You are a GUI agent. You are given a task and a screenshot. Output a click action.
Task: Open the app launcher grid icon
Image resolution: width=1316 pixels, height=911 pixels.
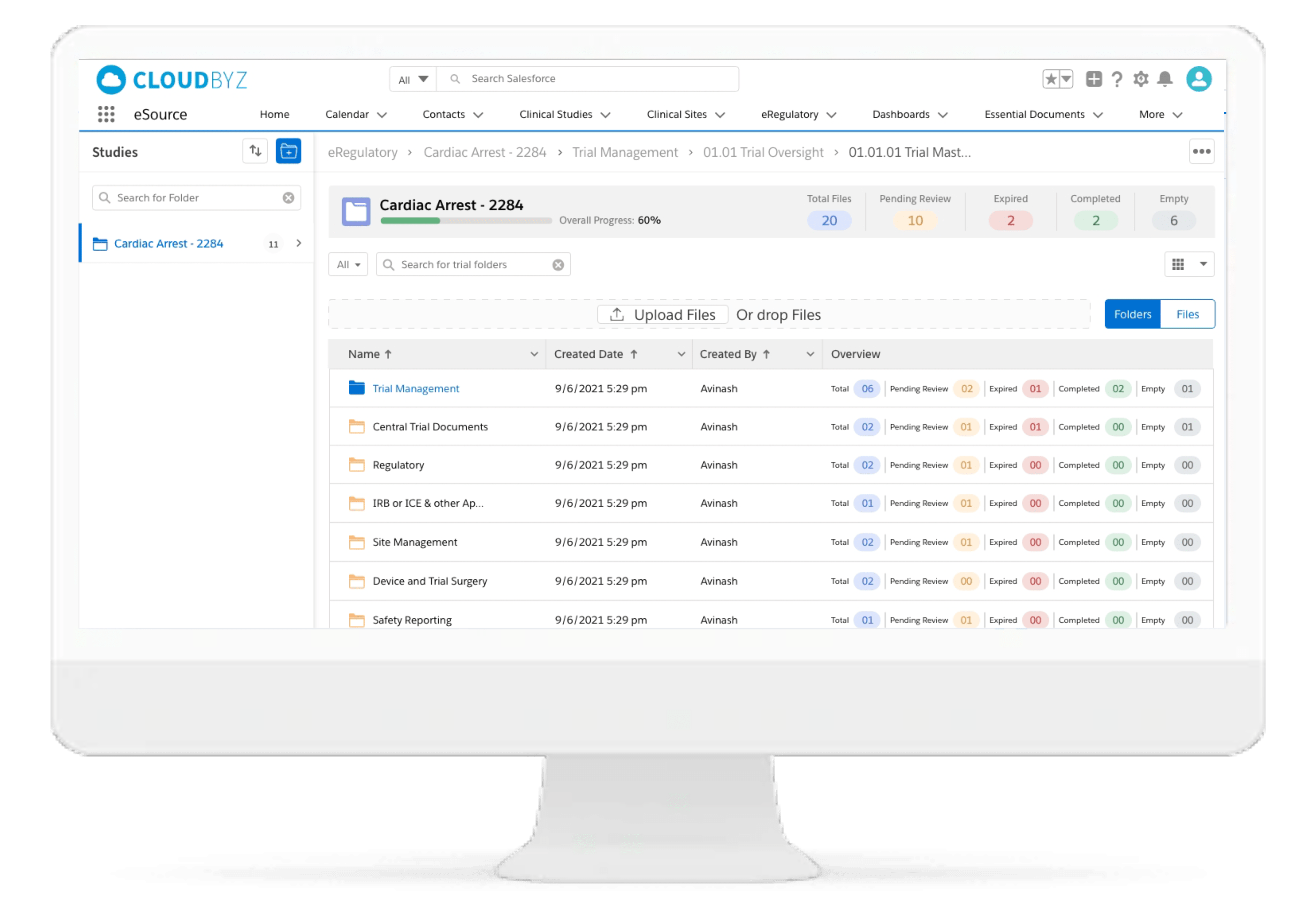pos(106,114)
